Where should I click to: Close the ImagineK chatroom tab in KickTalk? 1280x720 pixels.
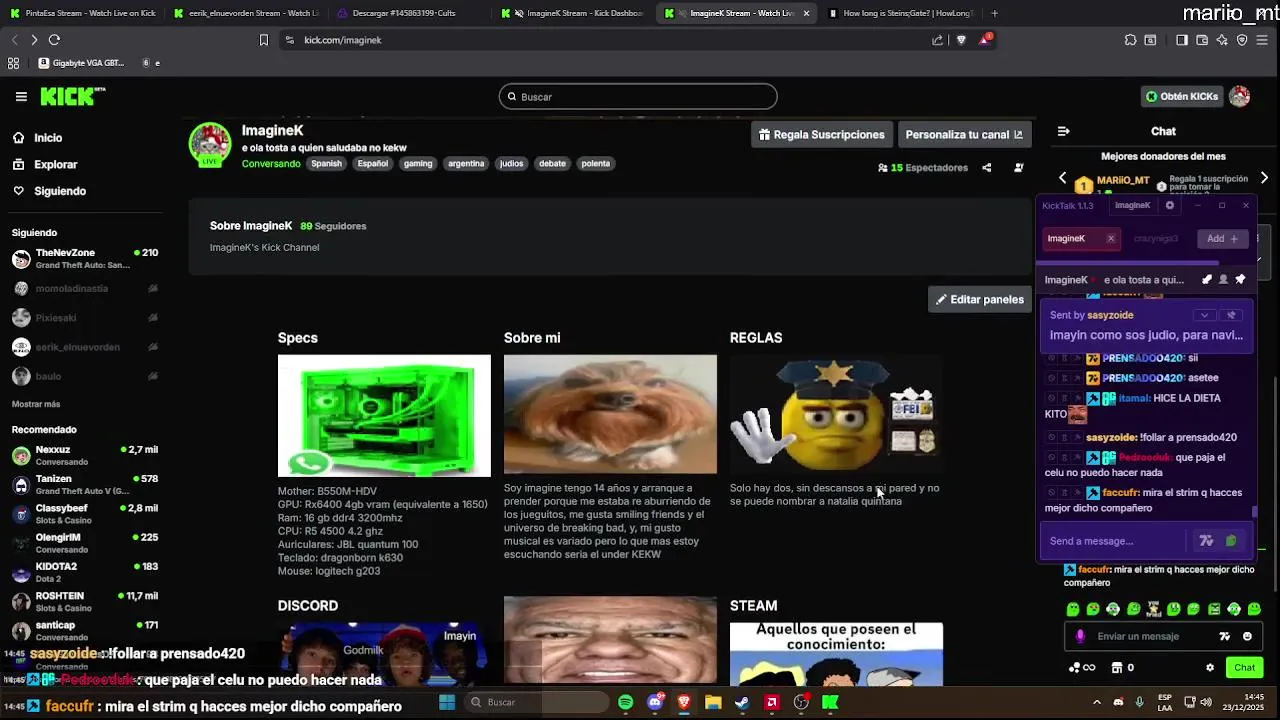click(x=1110, y=238)
